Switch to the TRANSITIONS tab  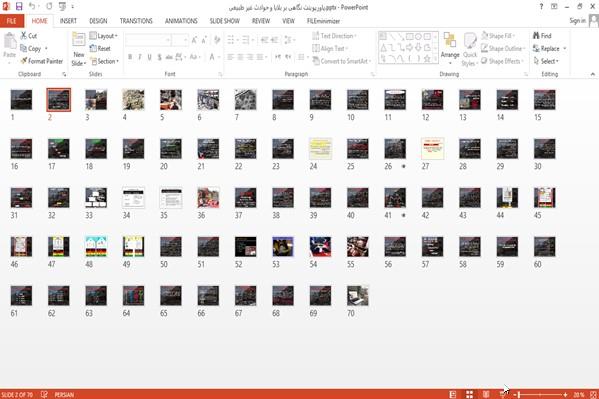coord(136,21)
